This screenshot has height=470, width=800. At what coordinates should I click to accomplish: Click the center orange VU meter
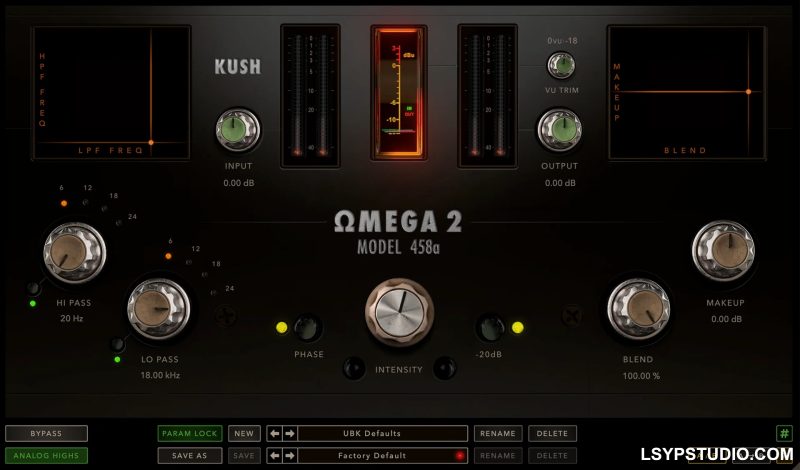tap(399, 92)
